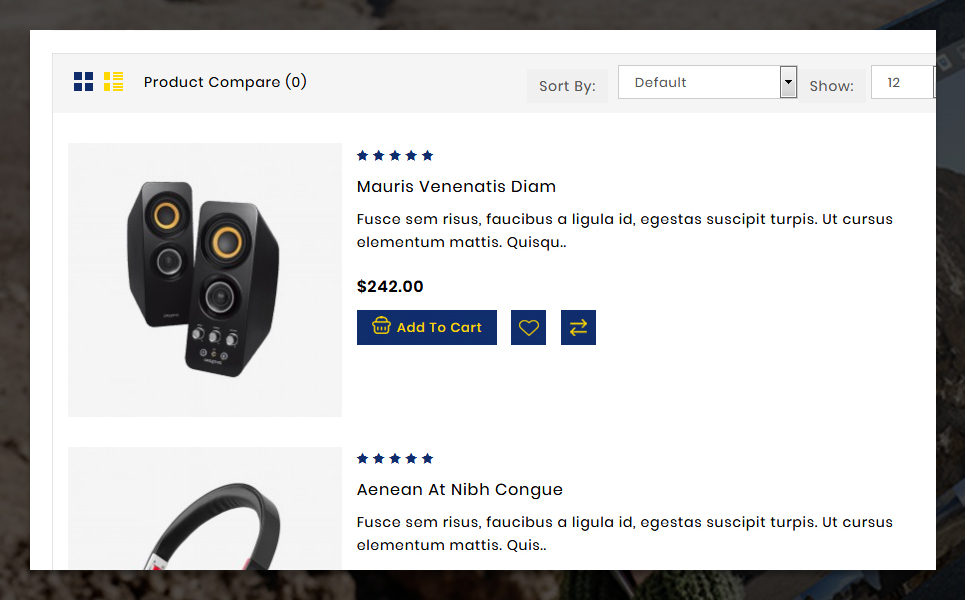
Task: Switch to list view layout
Action: tap(113, 82)
